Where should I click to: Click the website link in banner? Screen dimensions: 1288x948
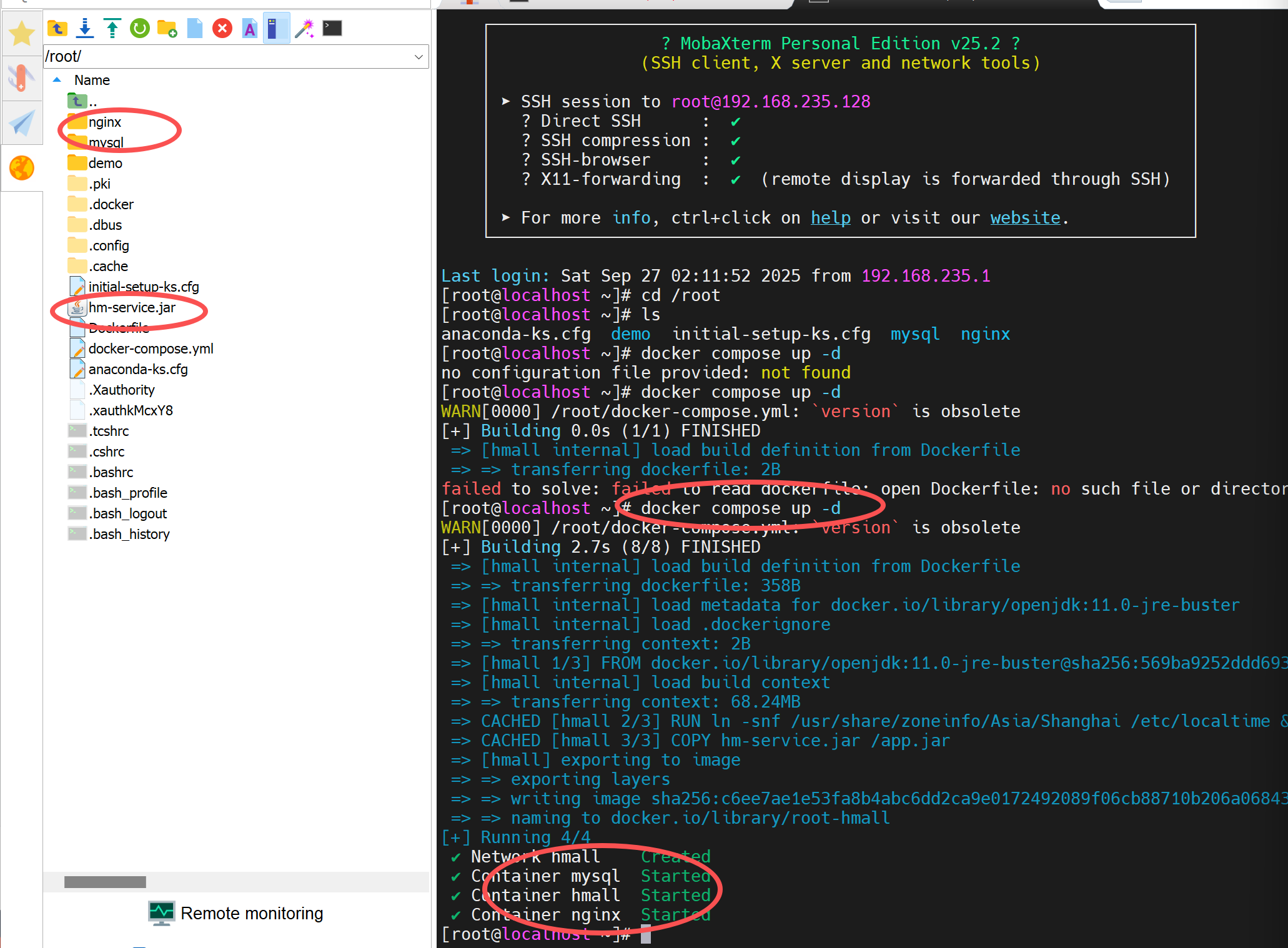tap(1024, 218)
